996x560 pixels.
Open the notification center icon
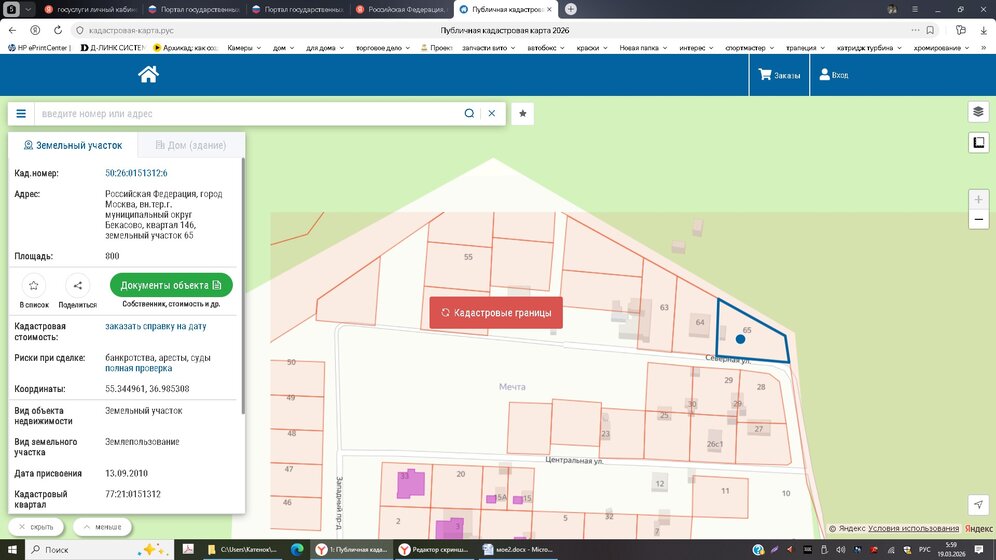[x=979, y=549]
